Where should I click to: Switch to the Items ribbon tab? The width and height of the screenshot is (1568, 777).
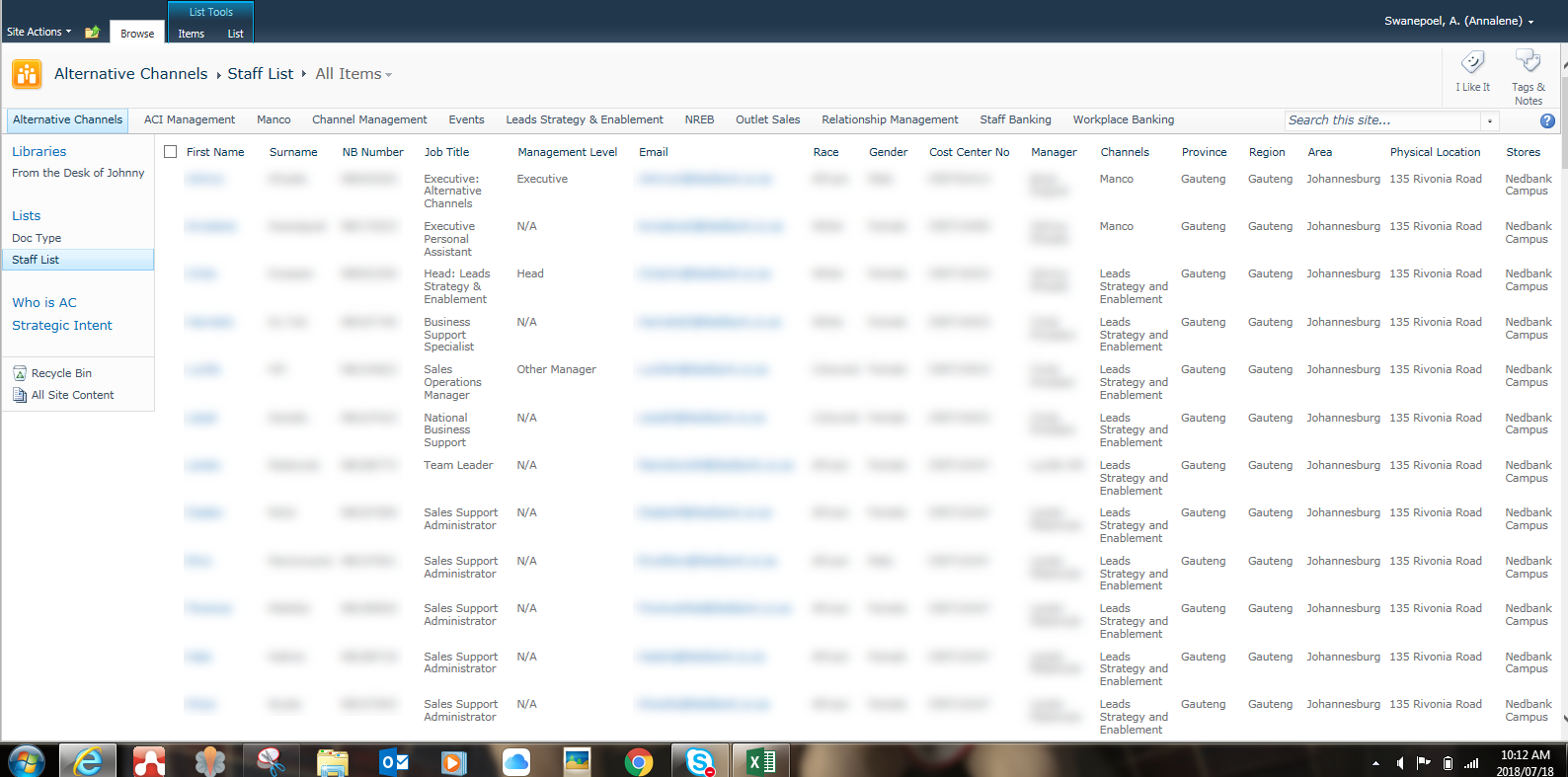click(191, 34)
